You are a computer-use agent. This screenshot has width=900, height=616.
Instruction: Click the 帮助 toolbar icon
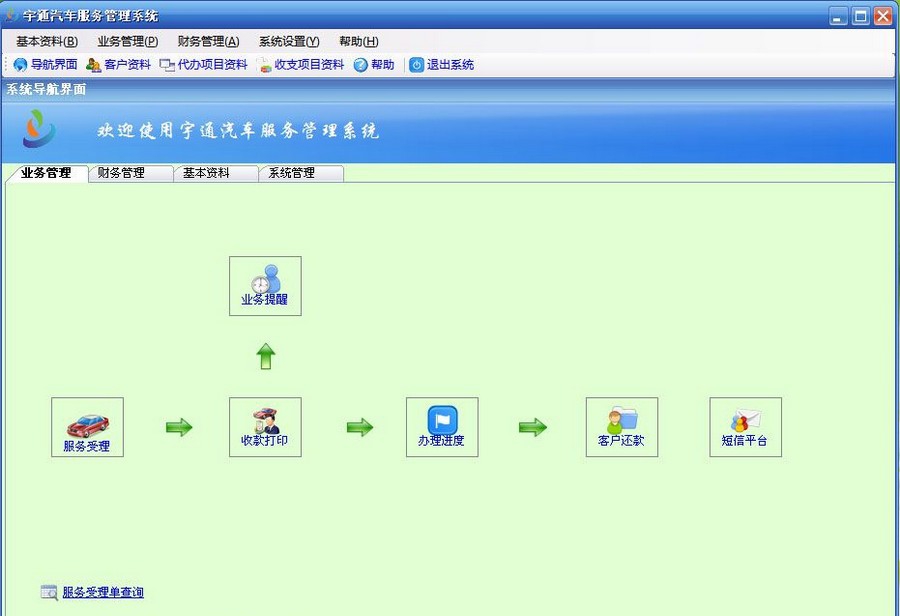[374, 64]
